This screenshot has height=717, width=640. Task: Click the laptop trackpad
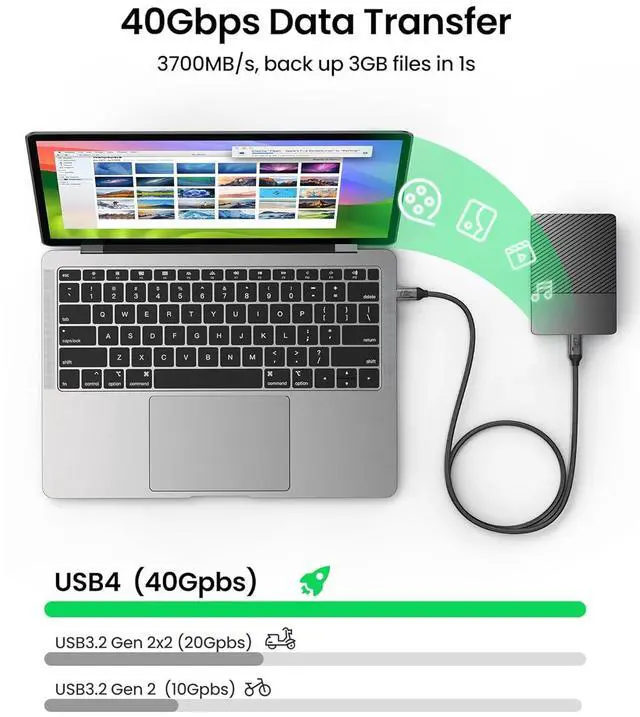coord(219,444)
